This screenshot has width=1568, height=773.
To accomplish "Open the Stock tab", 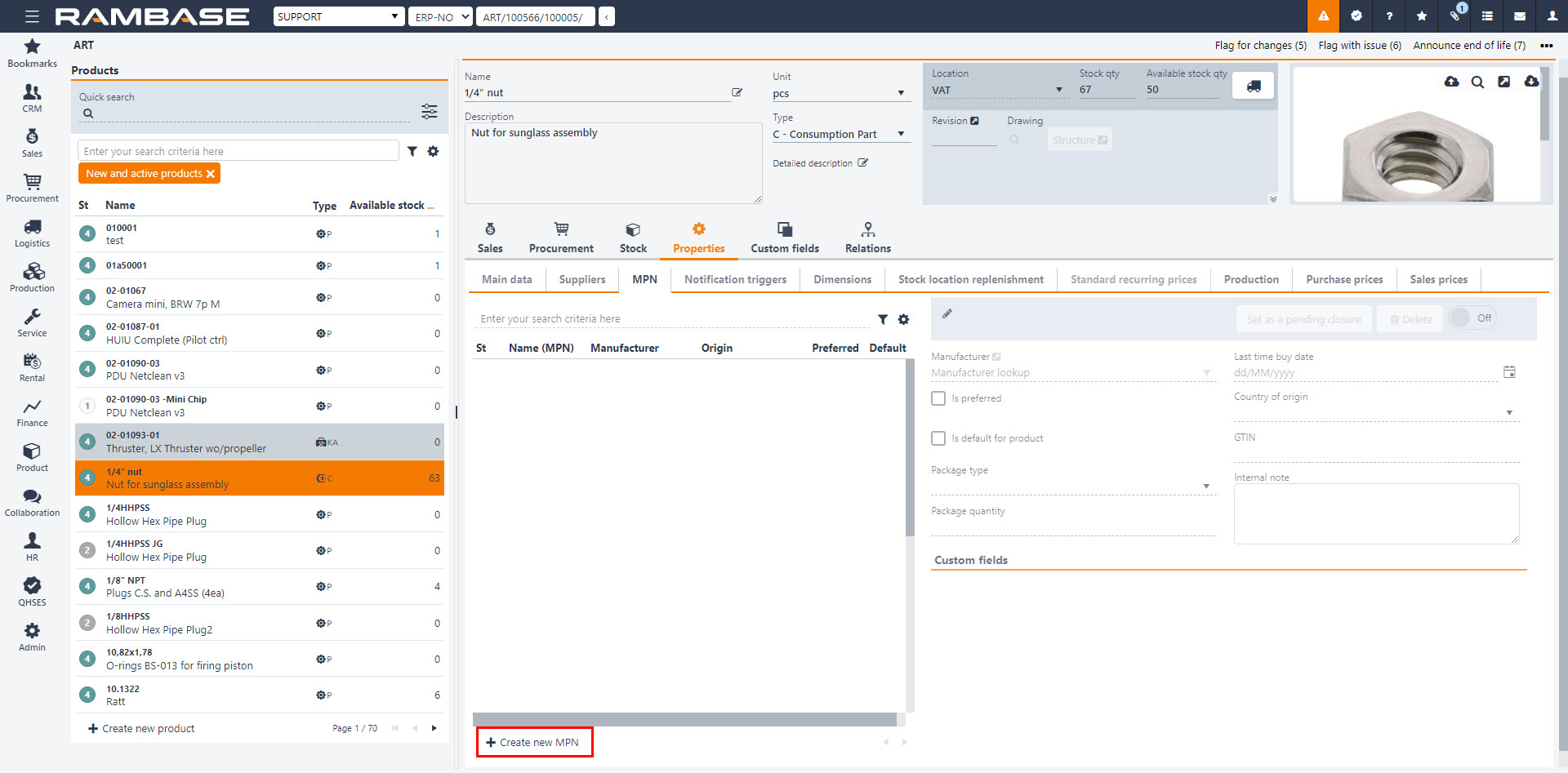I will click(632, 238).
